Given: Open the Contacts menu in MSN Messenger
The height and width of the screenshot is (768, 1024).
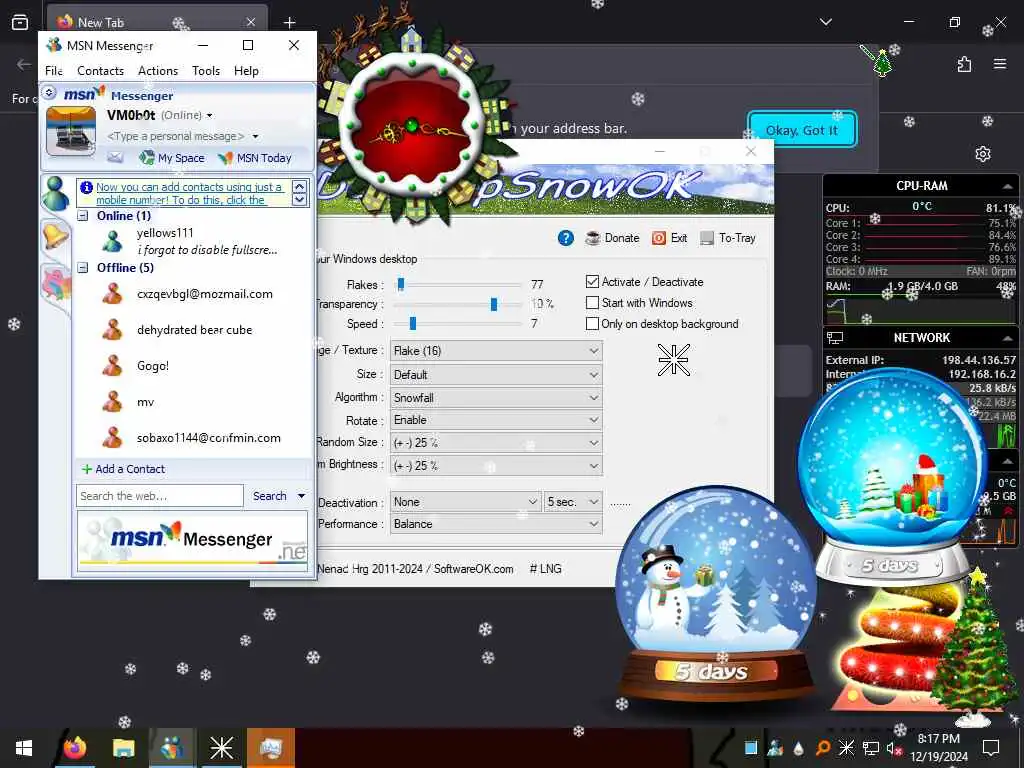Looking at the screenshot, I should [x=100, y=71].
